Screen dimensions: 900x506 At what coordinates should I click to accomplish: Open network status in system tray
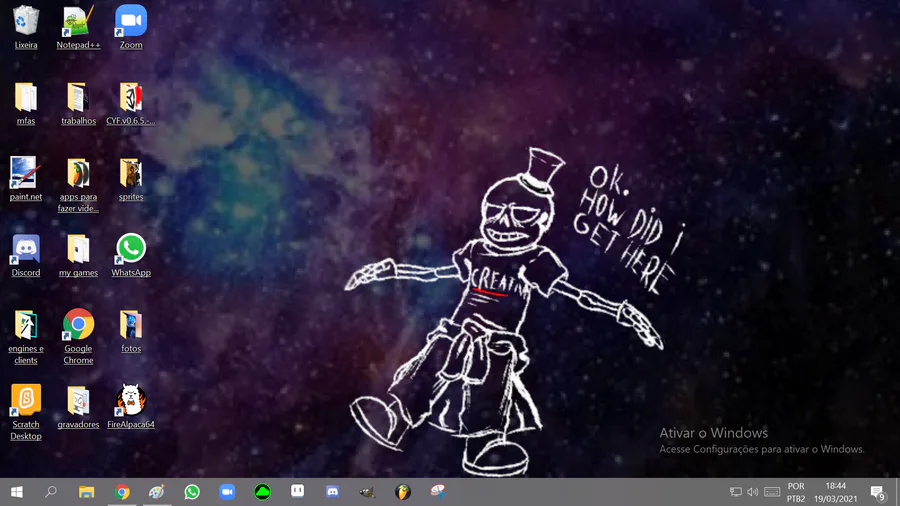click(x=735, y=492)
